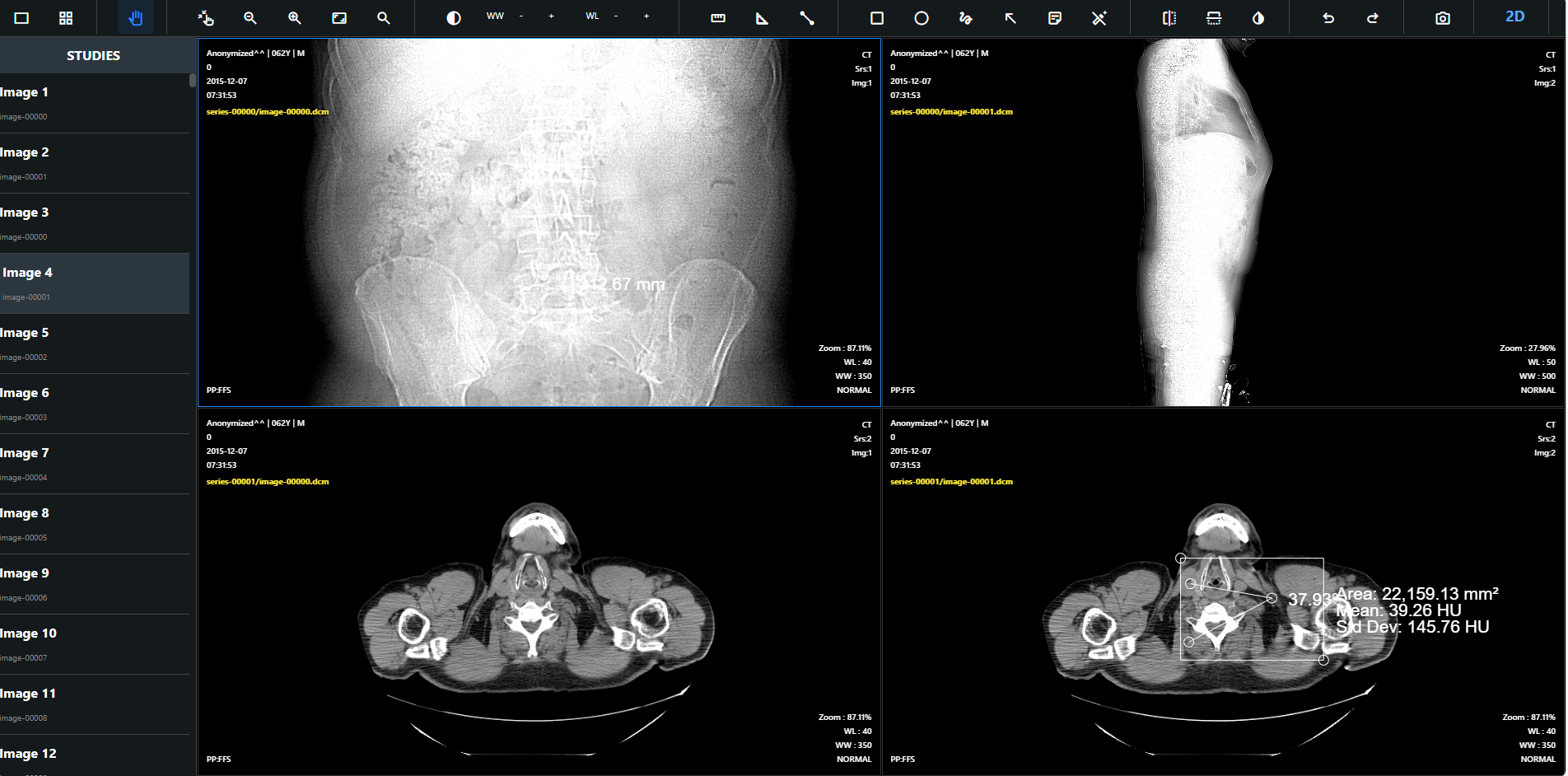Undo the last action
Viewport: 1568px width, 776px height.
pos(1328,17)
